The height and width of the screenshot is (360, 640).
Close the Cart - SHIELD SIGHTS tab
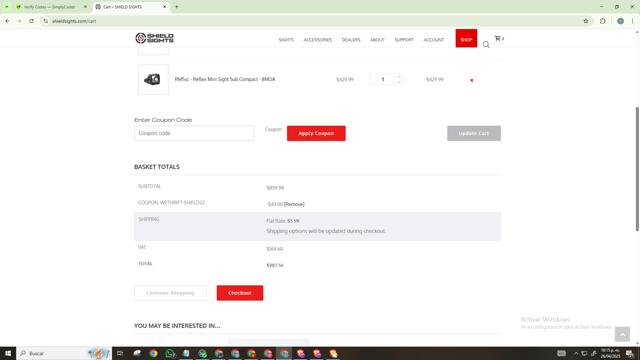(x=164, y=7)
